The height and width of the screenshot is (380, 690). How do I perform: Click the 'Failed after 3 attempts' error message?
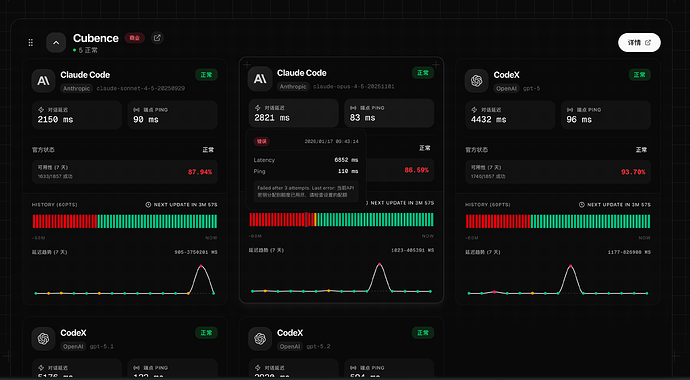coord(306,191)
